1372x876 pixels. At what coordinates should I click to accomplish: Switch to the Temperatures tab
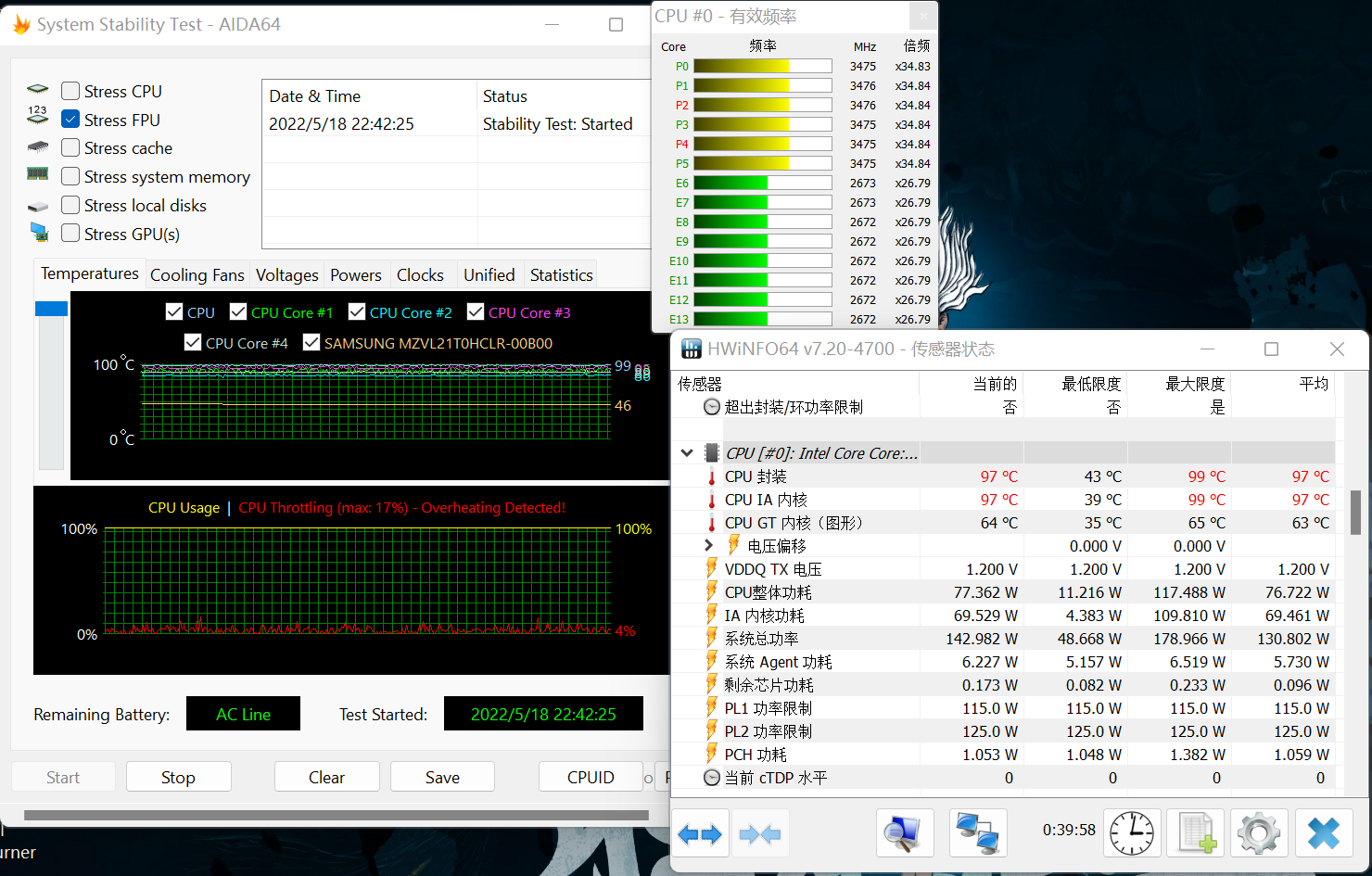point(90,273)
